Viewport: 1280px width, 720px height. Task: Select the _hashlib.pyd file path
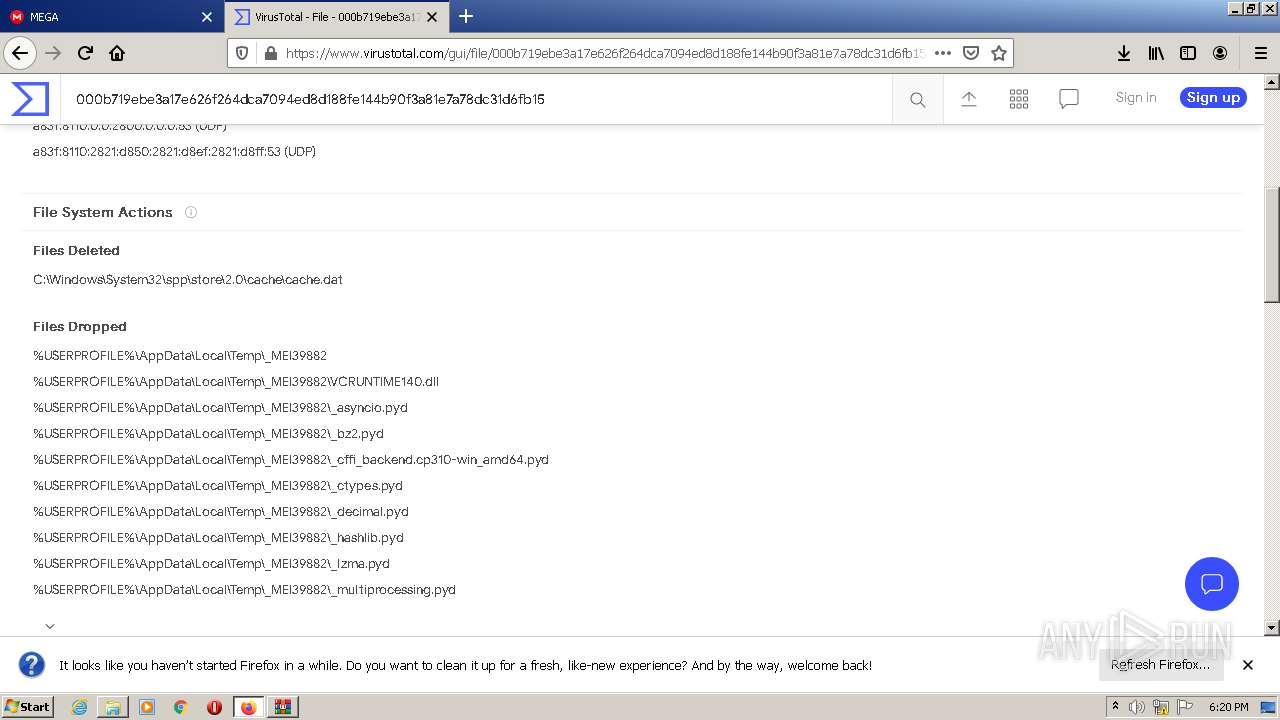point(218,537)
